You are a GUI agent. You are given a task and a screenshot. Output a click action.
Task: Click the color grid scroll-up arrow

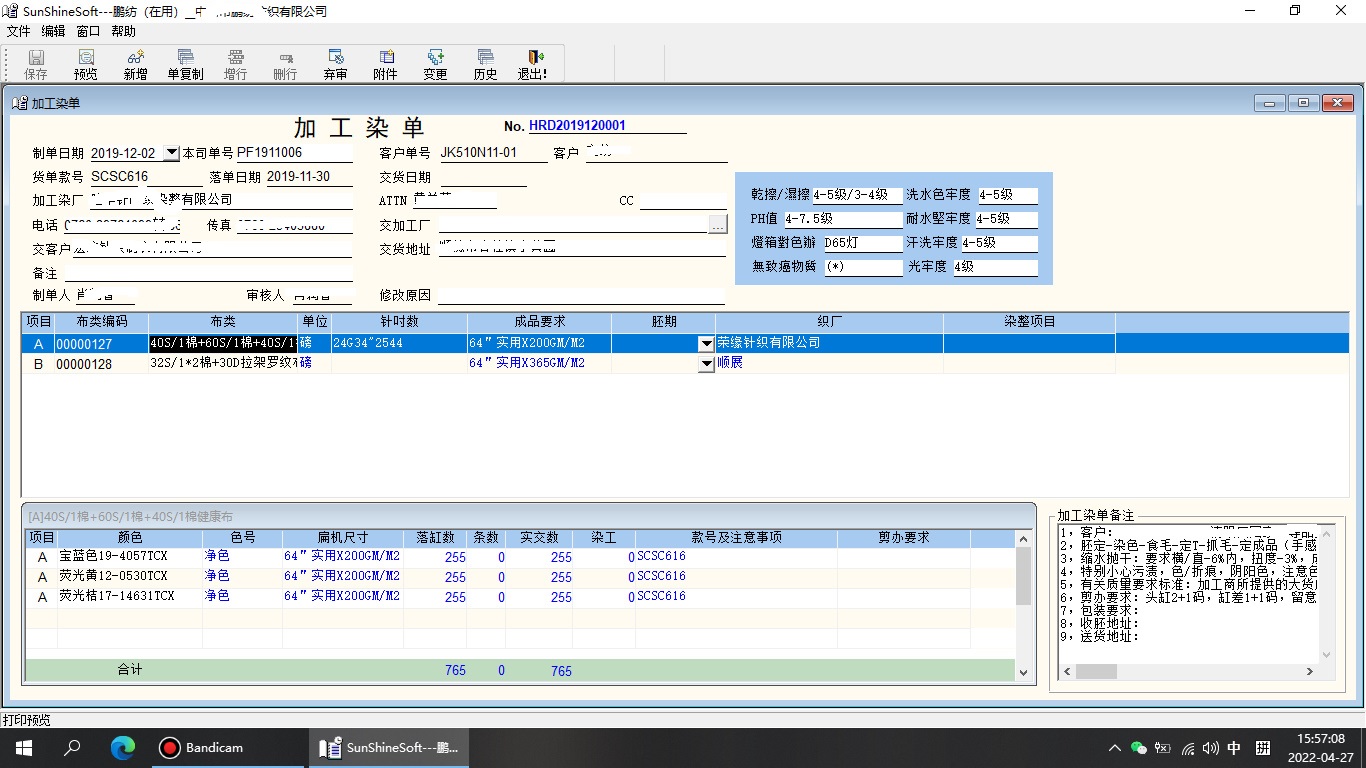coord(1023,539)
